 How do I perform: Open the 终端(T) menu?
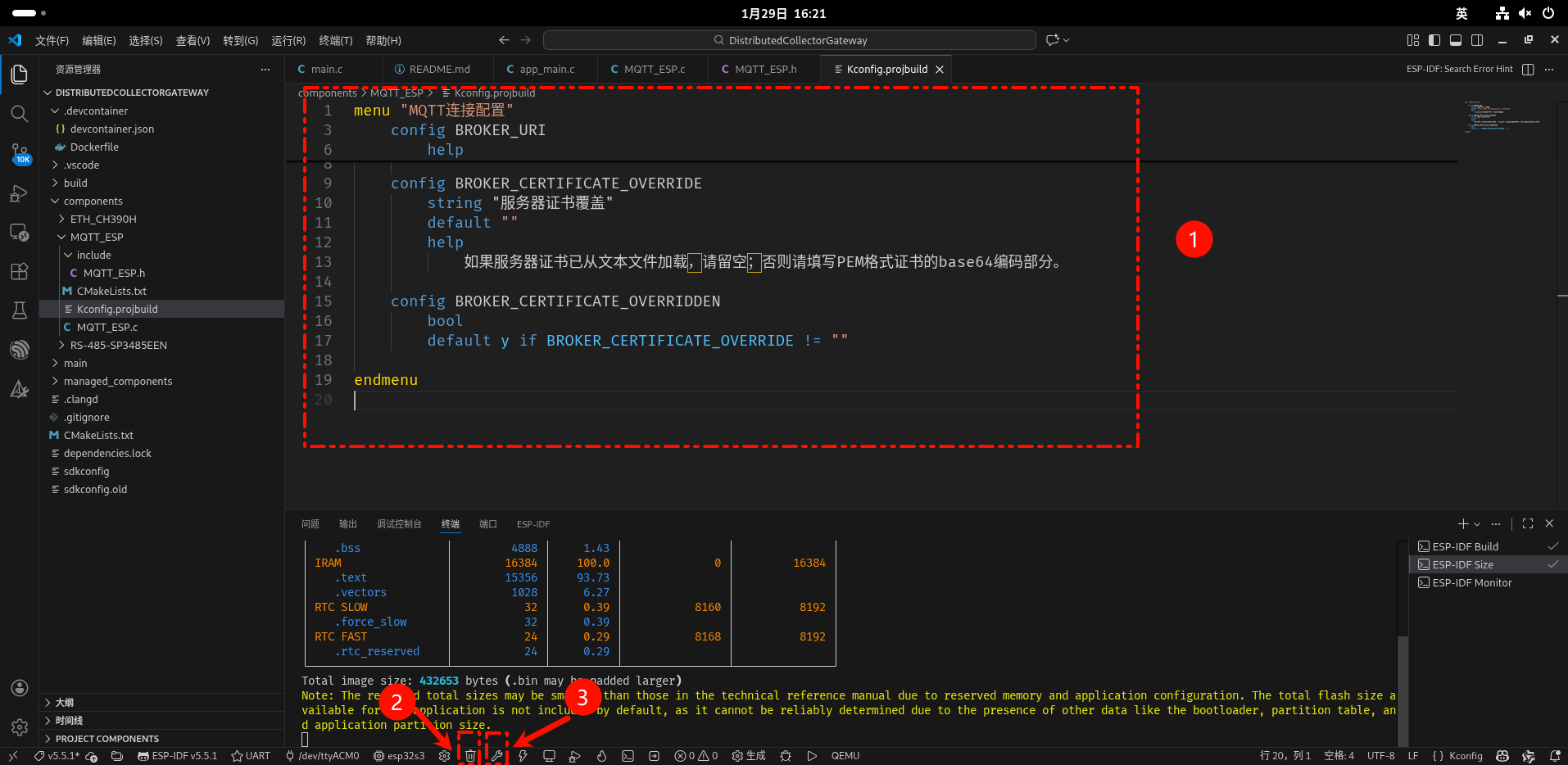[x=335, y=40]
